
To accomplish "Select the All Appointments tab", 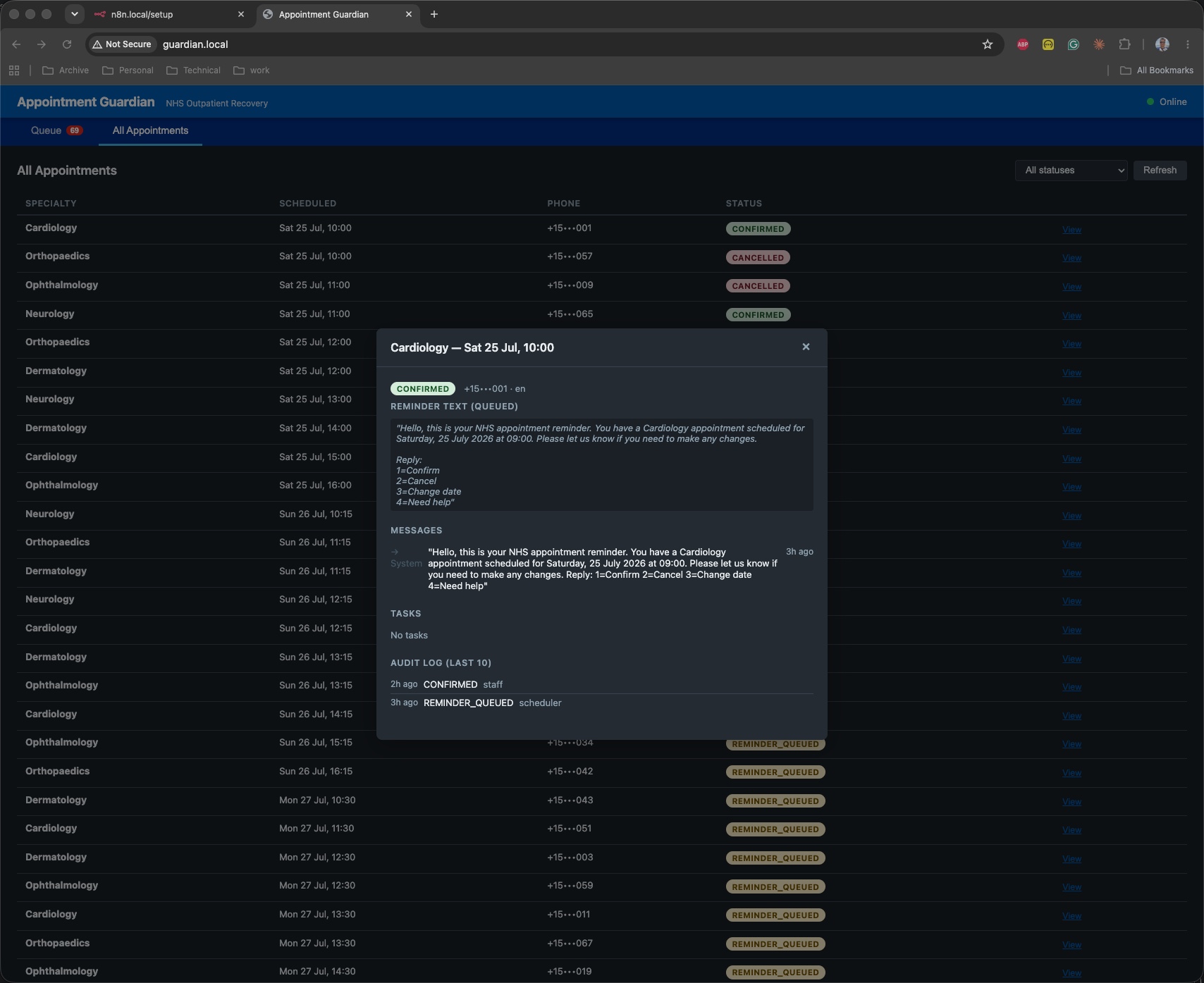I will pos(150,130).
